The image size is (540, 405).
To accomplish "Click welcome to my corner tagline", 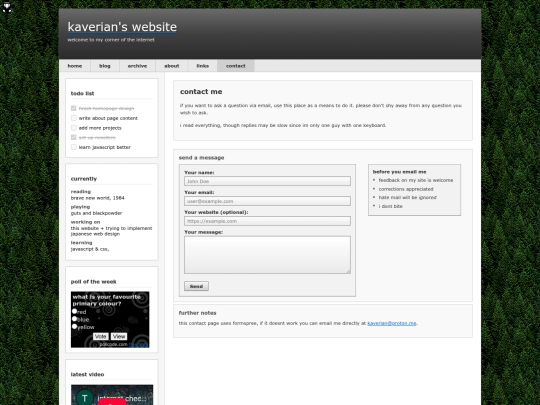I will [111, 40].
